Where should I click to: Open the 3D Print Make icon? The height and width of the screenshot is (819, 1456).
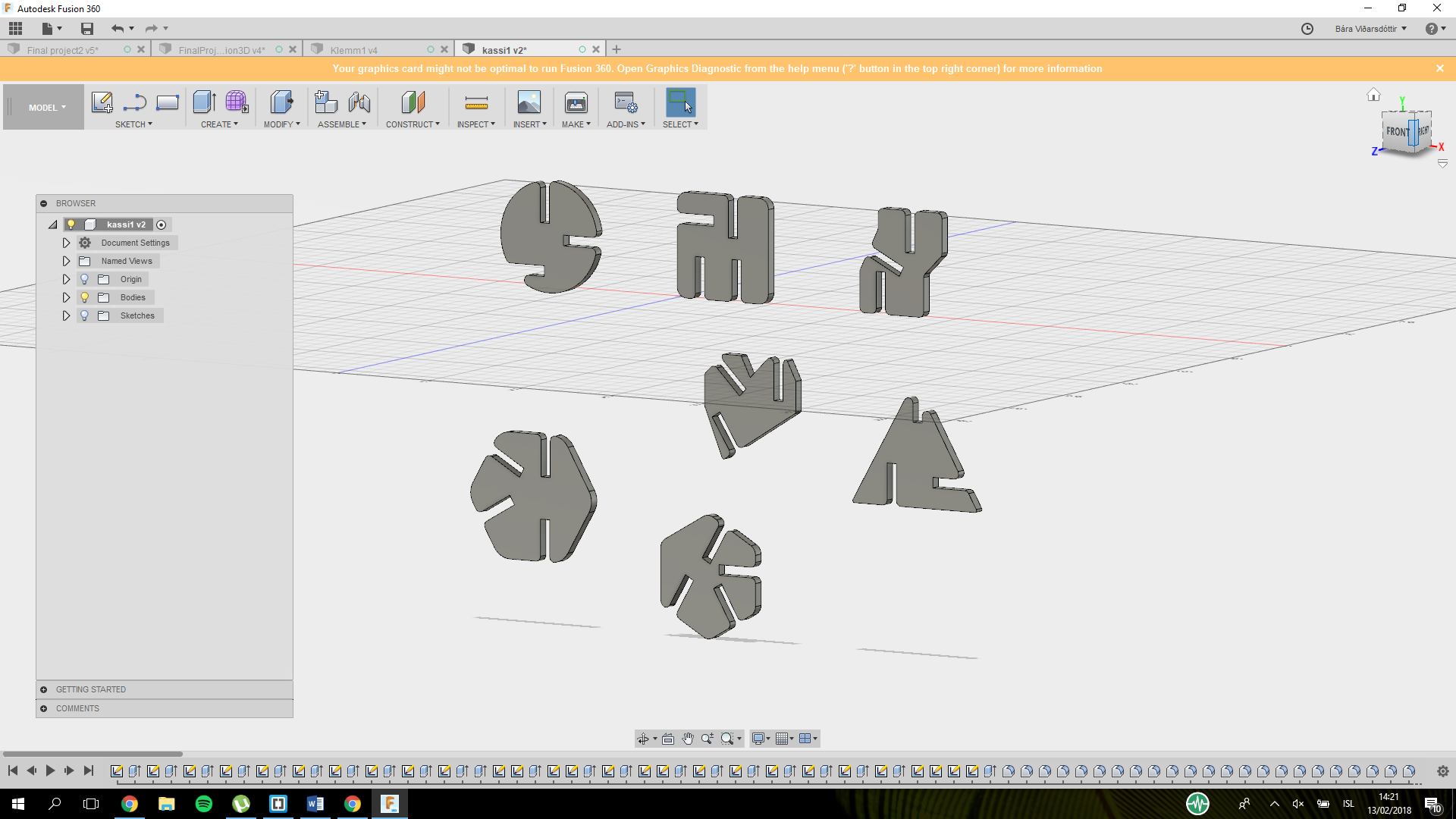click(576, 102)
